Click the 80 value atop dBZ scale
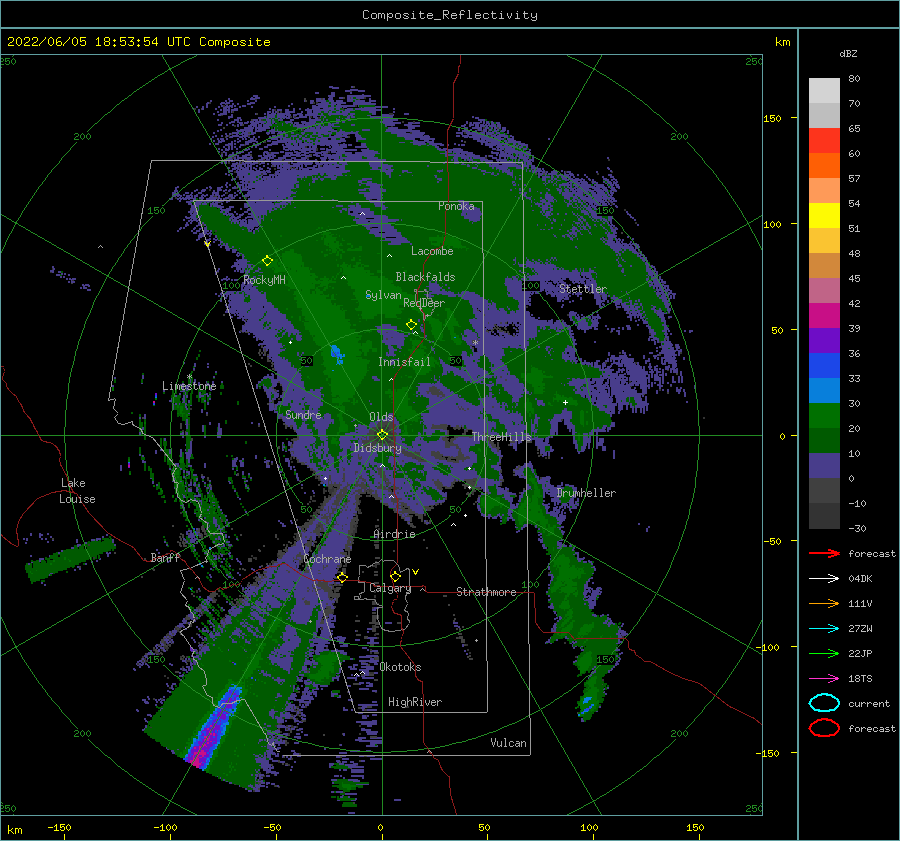The height and width of the screenshot is (841, 900). coord(854,78)
